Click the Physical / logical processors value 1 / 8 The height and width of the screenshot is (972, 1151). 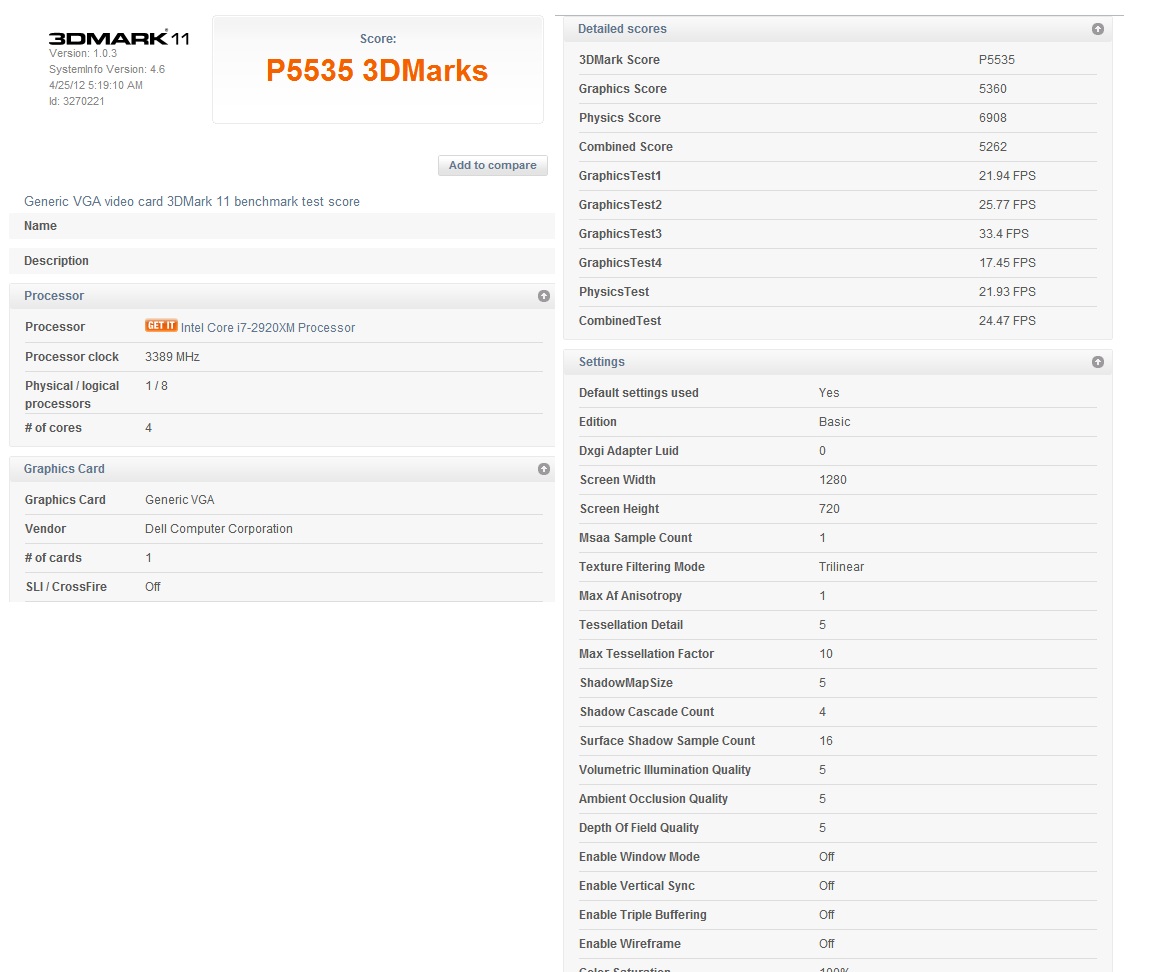click(x=156, y=386)
